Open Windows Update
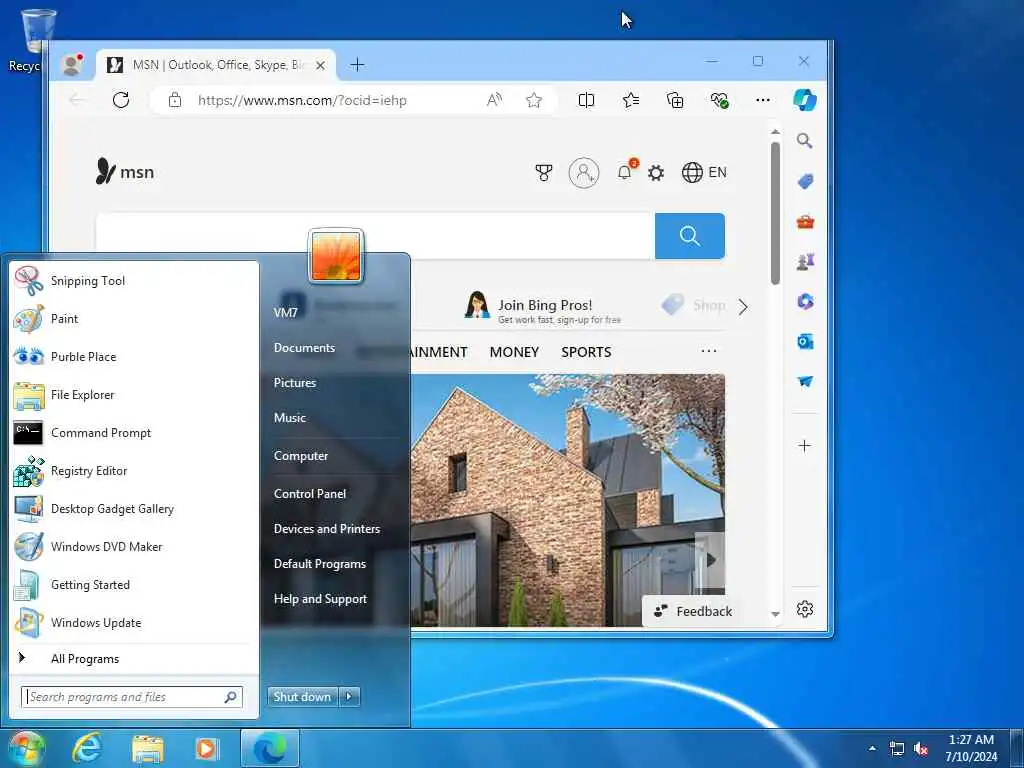This screenshot has width=1024, height=768. point(134,622)
